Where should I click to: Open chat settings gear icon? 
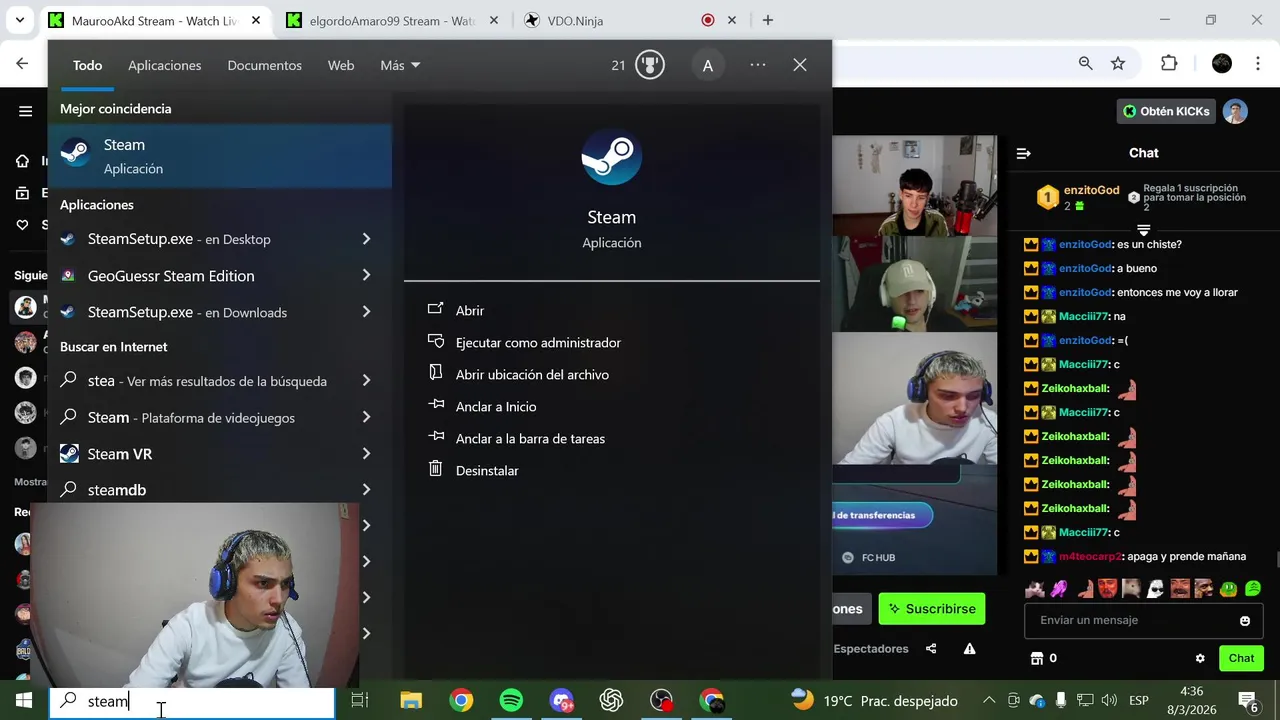(1200, 658)
